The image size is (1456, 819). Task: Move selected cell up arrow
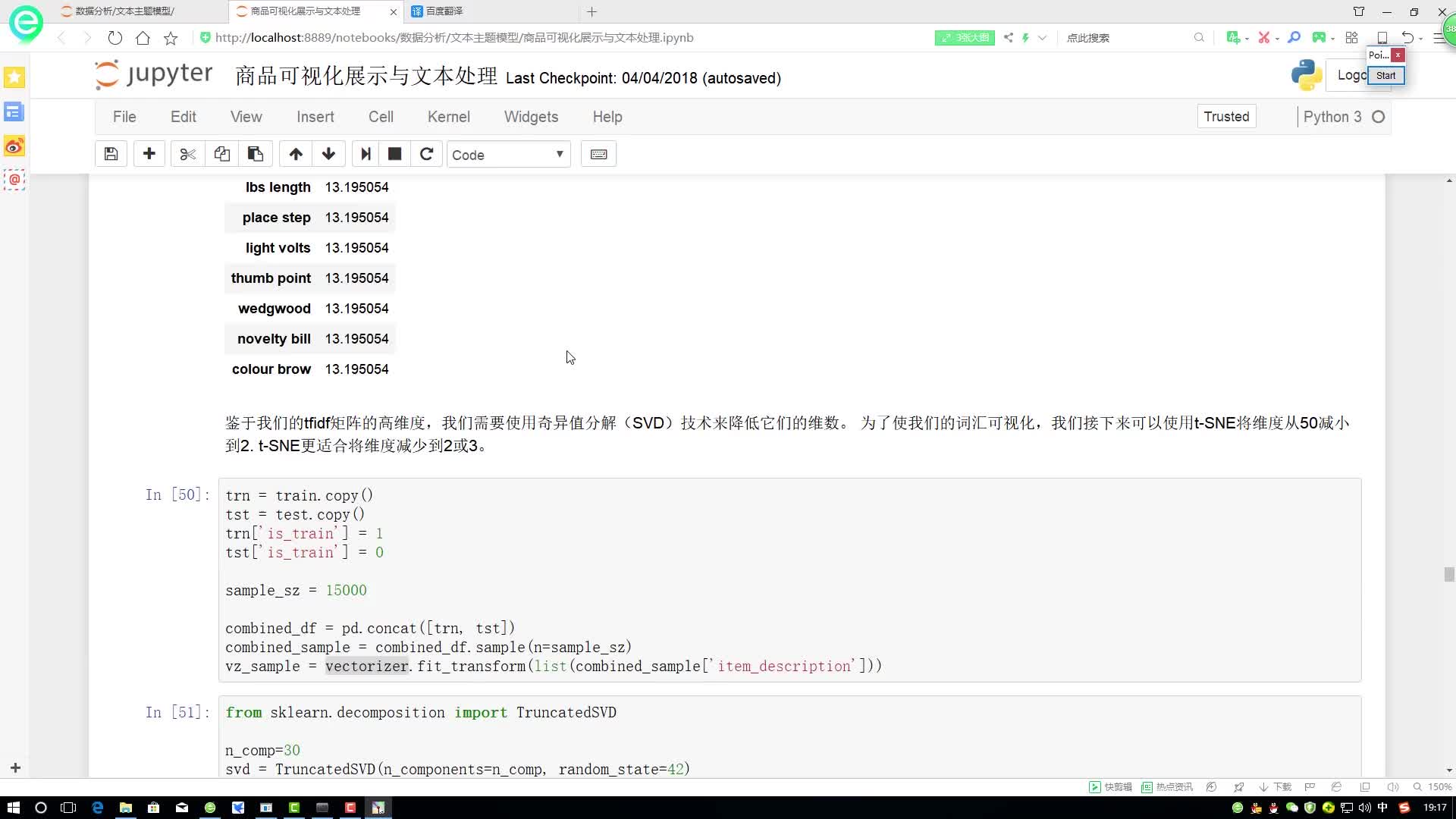point(296,154)
